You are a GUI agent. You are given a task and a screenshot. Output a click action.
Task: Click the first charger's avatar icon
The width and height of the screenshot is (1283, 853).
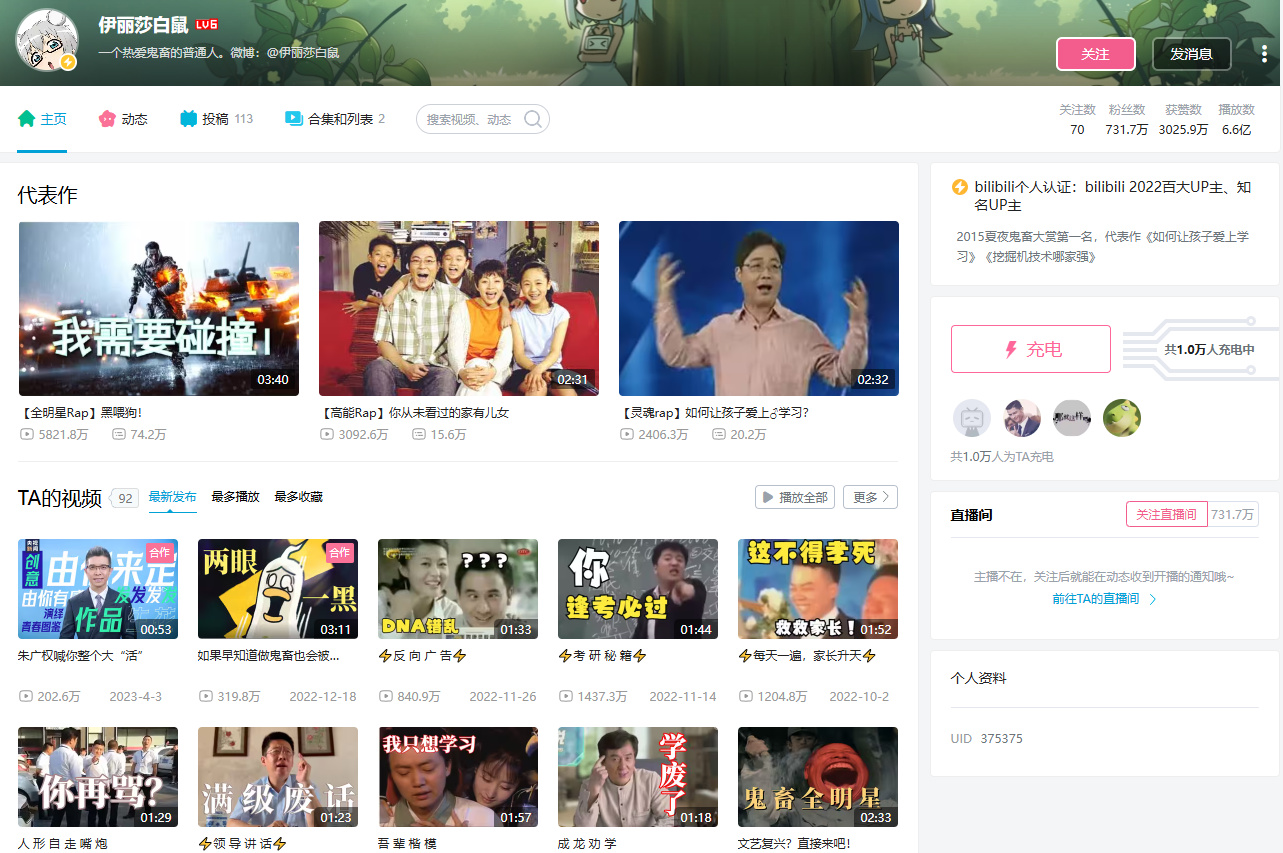971,418
